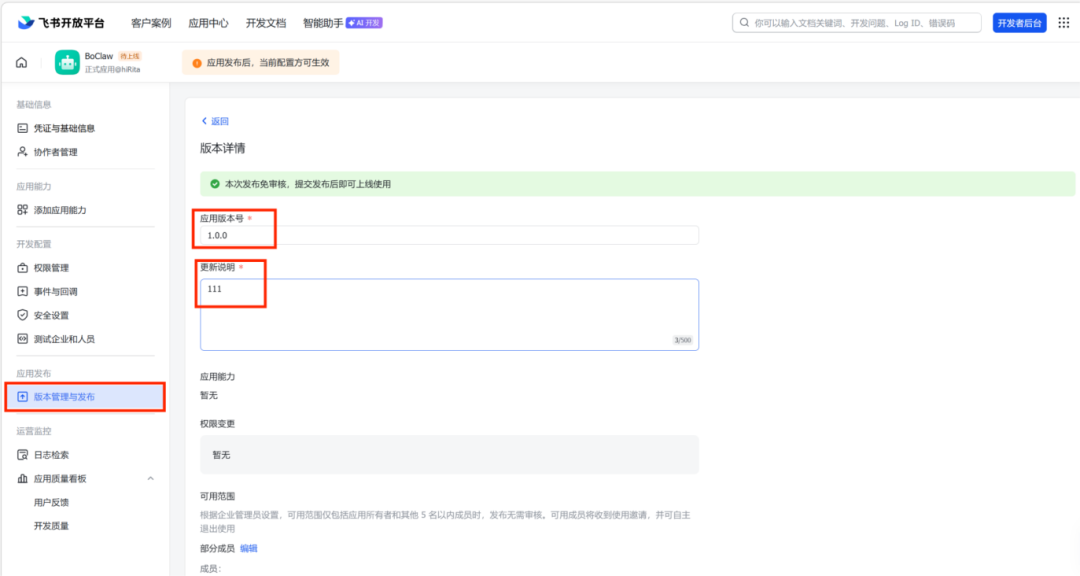Open 客户案例 in top navigation

(x=151, y=23)
